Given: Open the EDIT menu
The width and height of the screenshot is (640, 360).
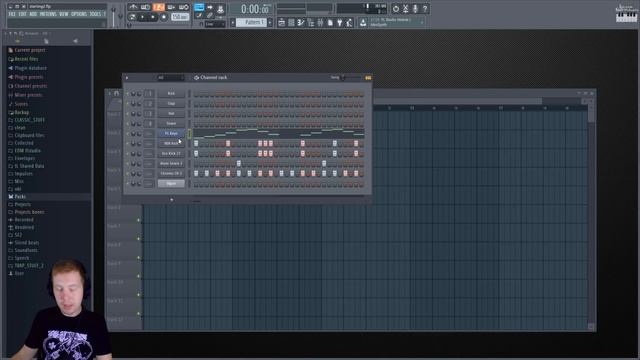Looking at the screenshot, I should 22,14.
